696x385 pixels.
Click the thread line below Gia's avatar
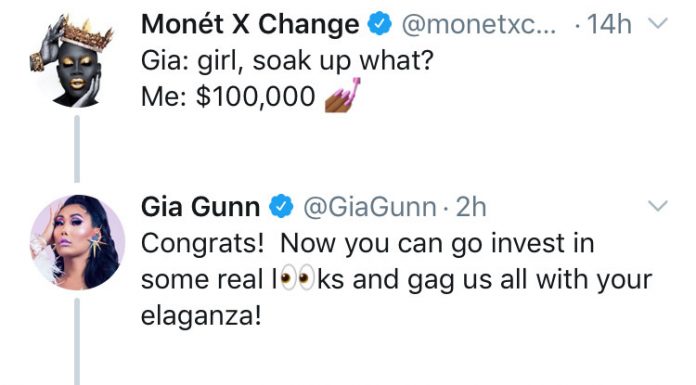pyautogui.click(x=77, y=341)
